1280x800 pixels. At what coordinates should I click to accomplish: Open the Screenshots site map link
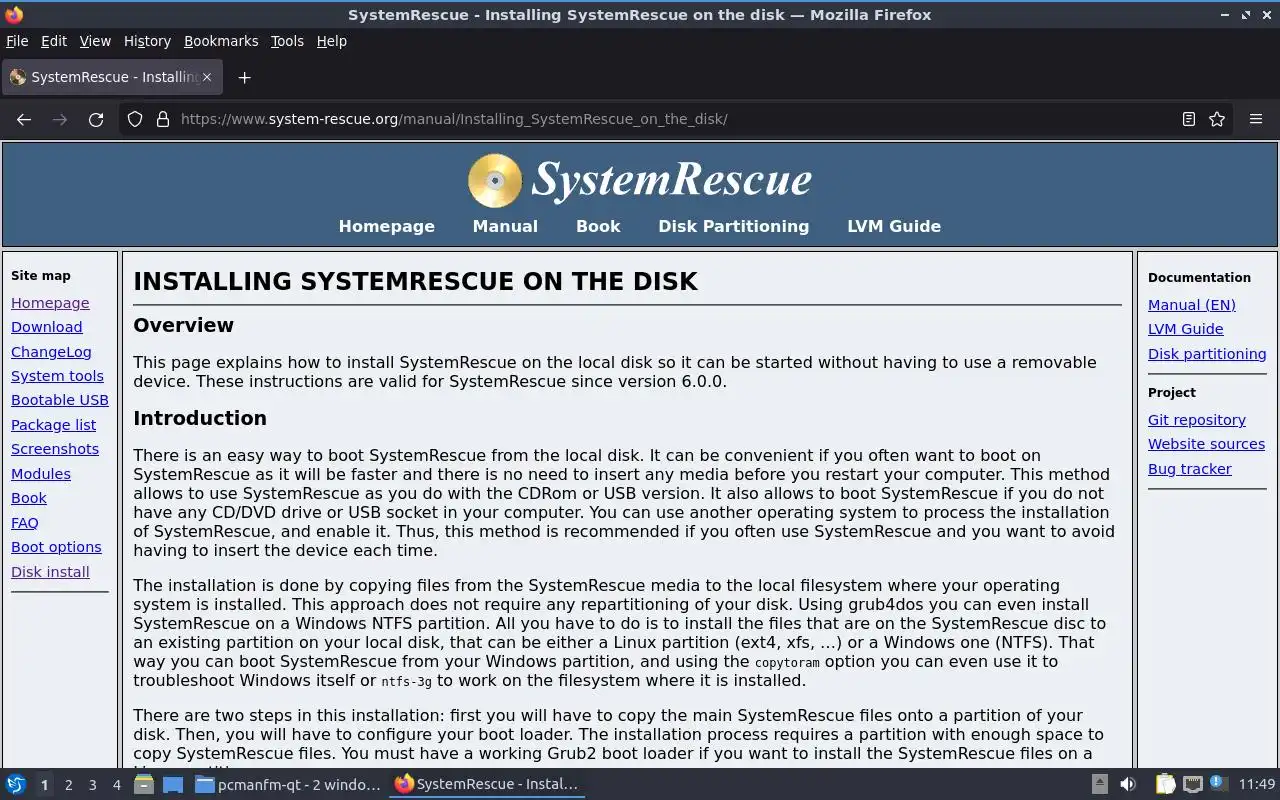55,449
